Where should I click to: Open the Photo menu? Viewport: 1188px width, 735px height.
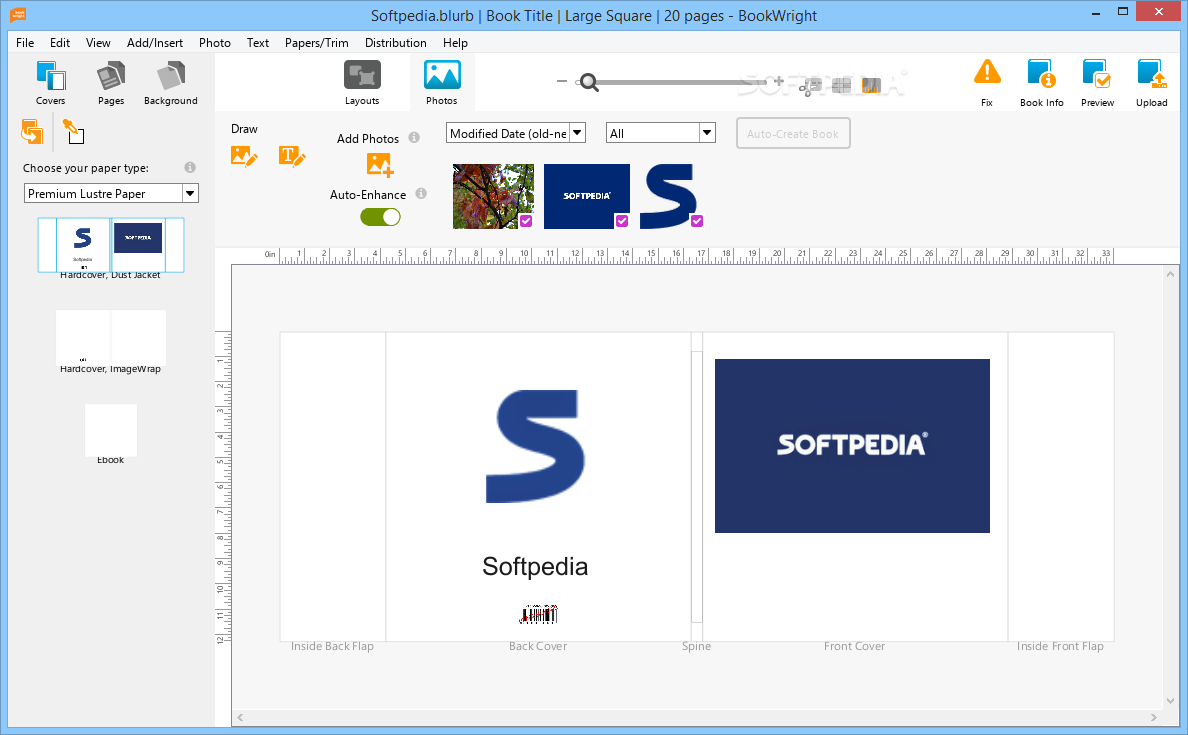tap(214, 42)
